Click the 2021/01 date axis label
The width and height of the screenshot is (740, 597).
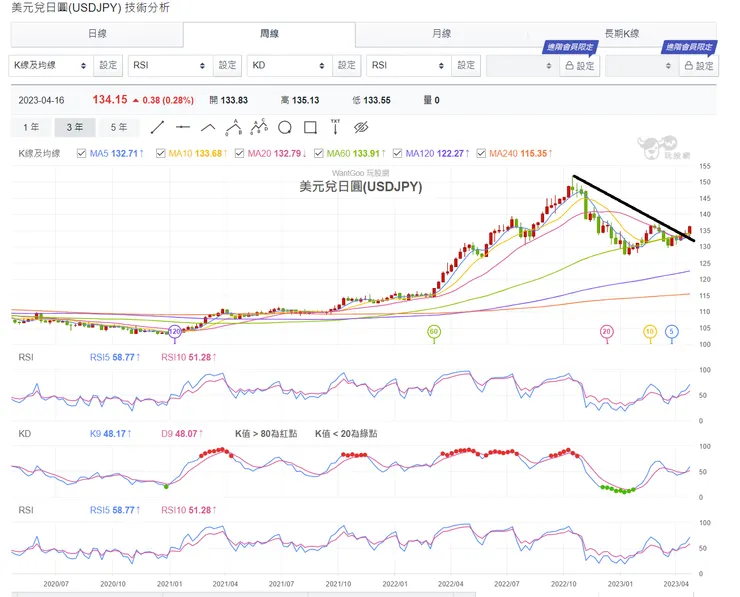pos(169,584)
